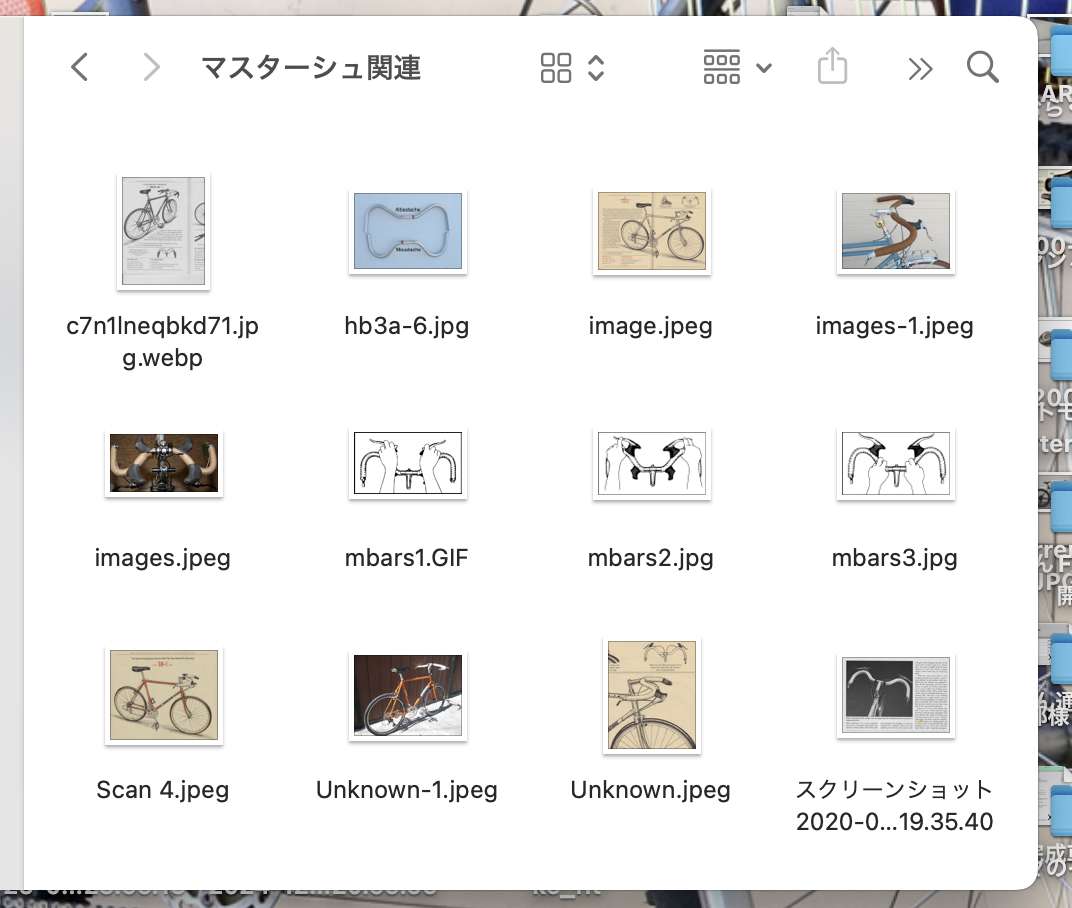This screenshot has height=908, width=1072.
Task: Click the Search magnifier icon
Action: 983,68
